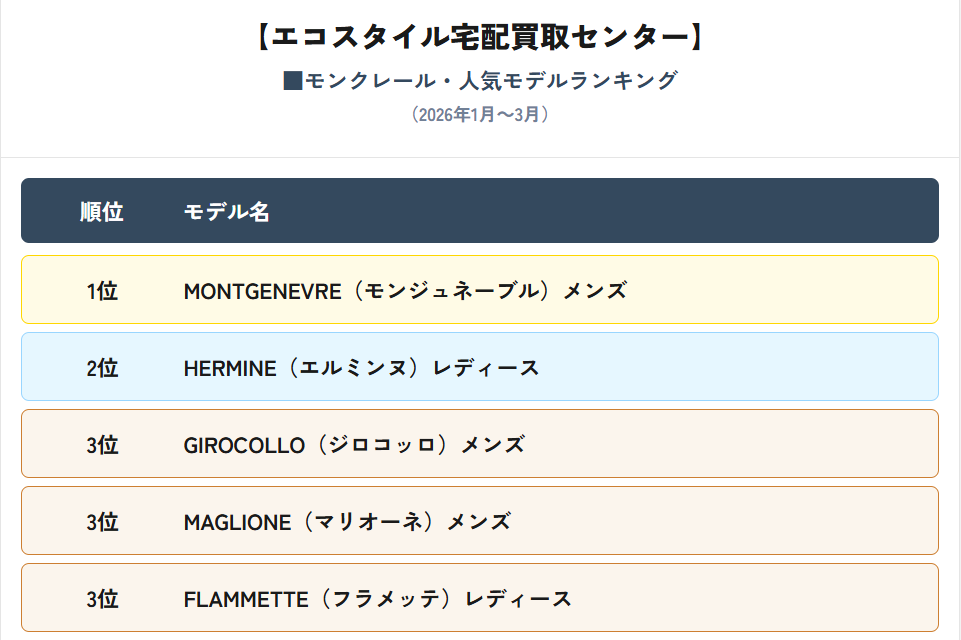Click the FLAMMETTE model name
Viewport: 961px width, 640px height.
246,599
